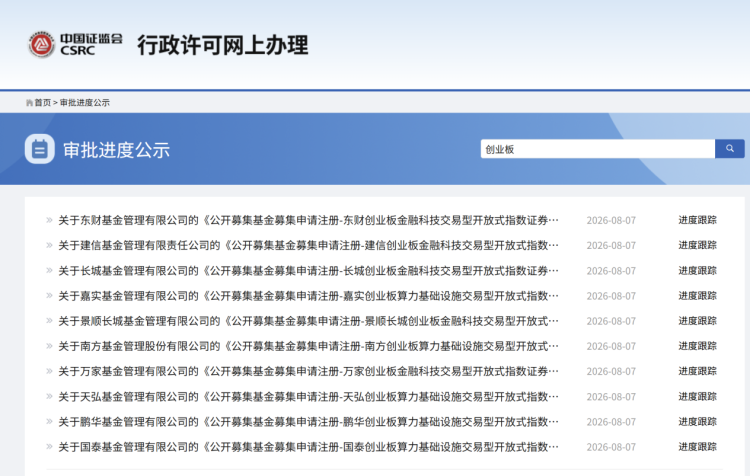
Task: Open the 建信基金管理有限责任公司 application entry
Action: coord(308,245)
